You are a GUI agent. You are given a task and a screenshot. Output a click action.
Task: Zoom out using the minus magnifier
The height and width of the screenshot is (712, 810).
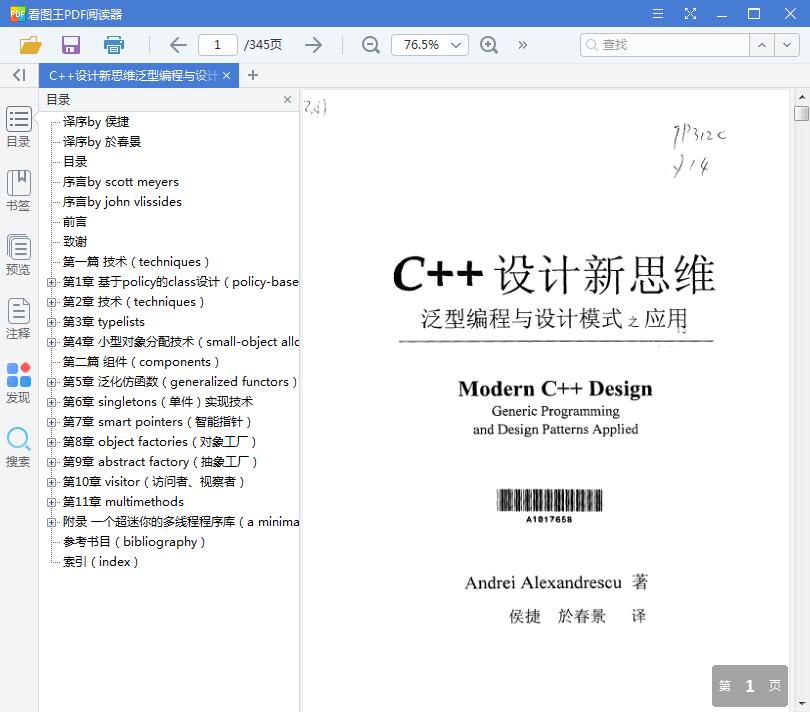pos(370,45)
